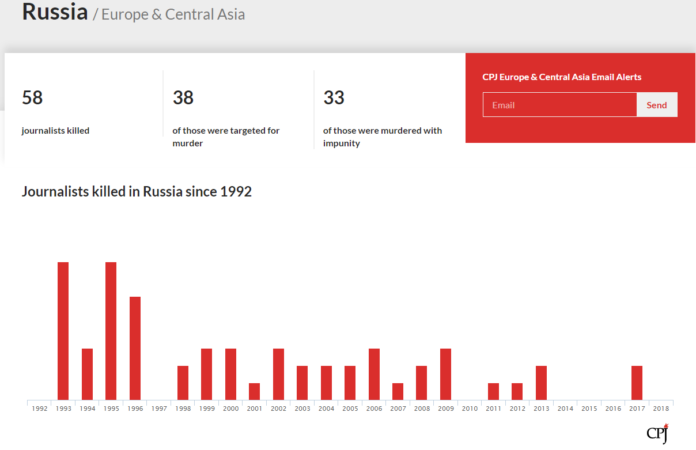
Task: Click the 1997 axis label
Action: click(x=159, y=408)
